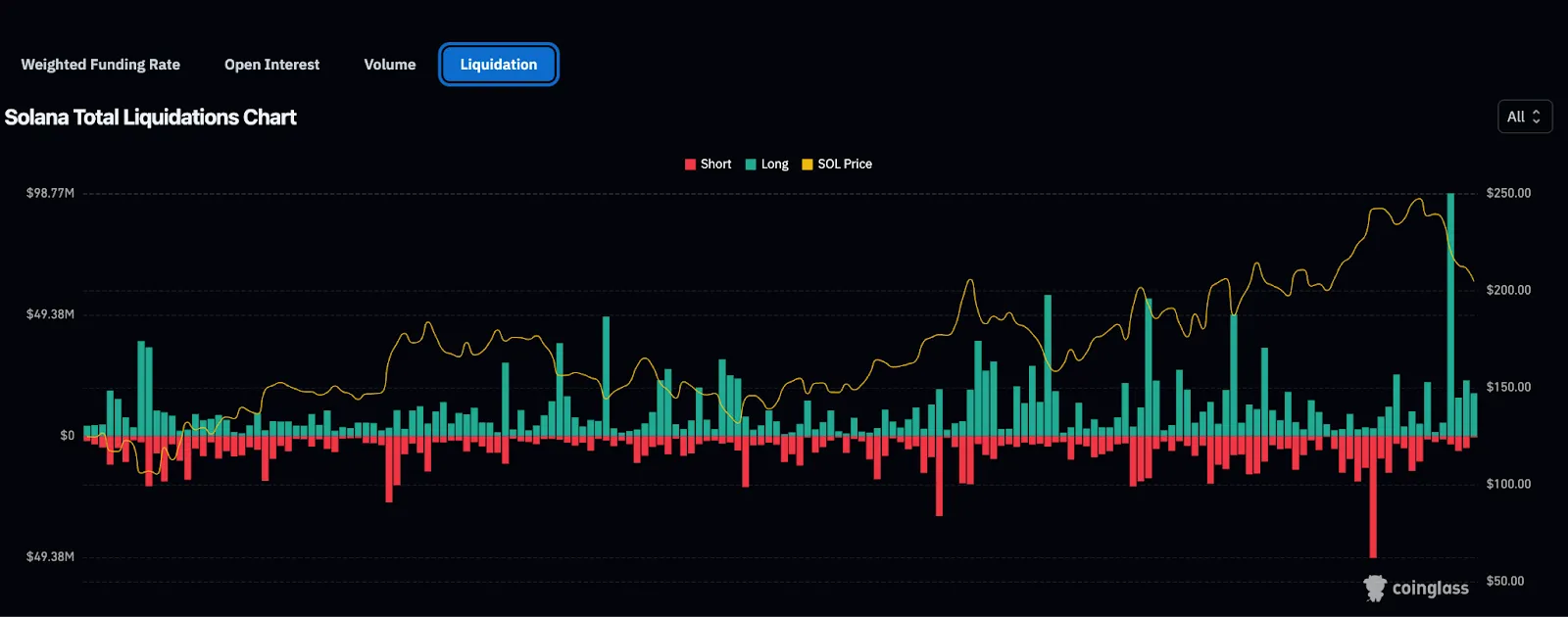Click the Liquidation tab button
Viewport: 1568px width, 617px height.
point(499,65)
